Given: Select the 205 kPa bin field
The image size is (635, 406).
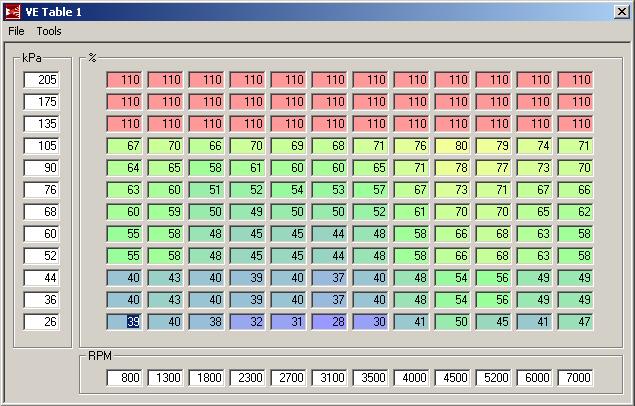Looking at the screenshot, I should [x=41, y=80].
